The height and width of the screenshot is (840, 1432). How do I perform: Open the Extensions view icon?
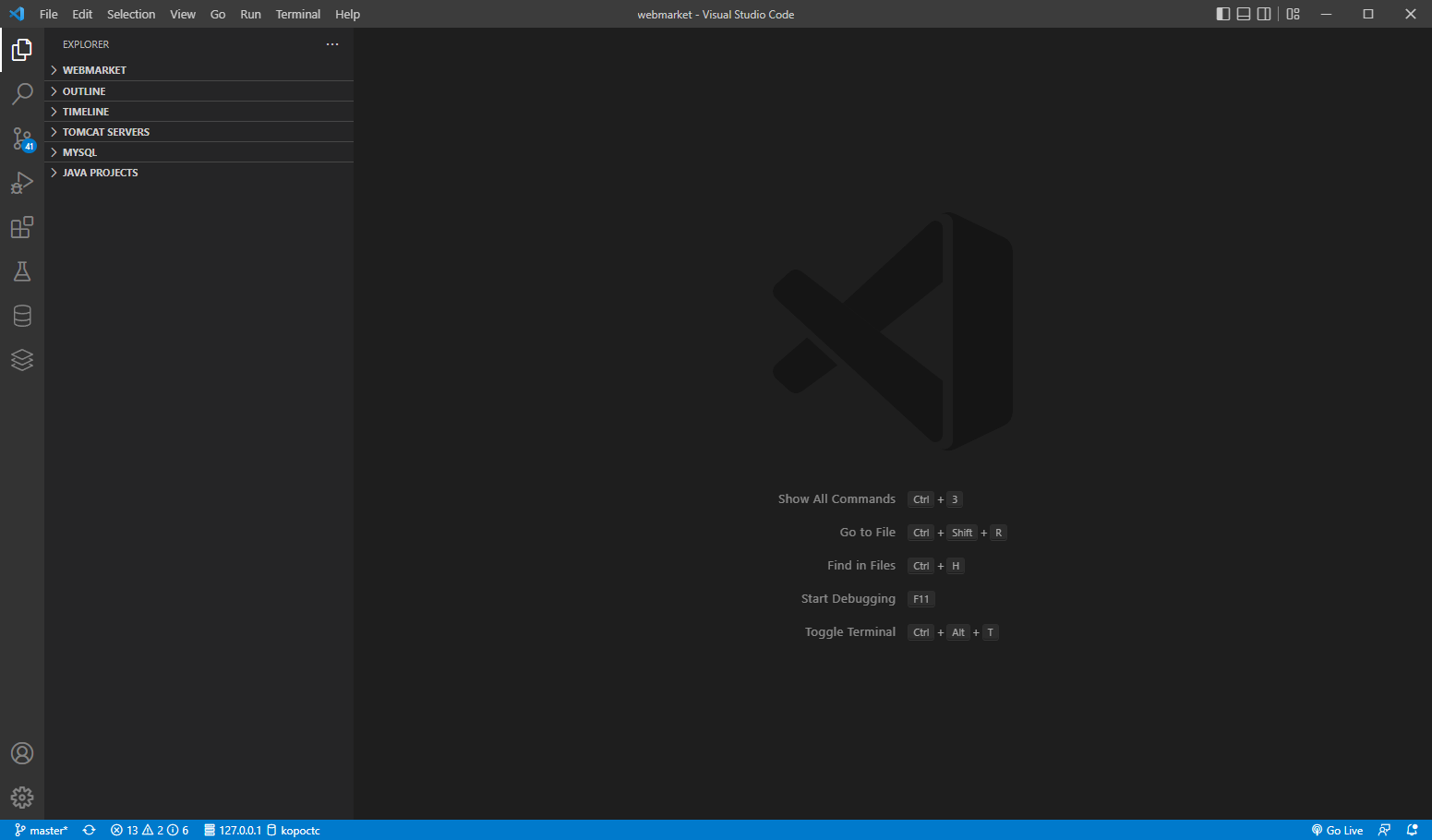[22, 227]
